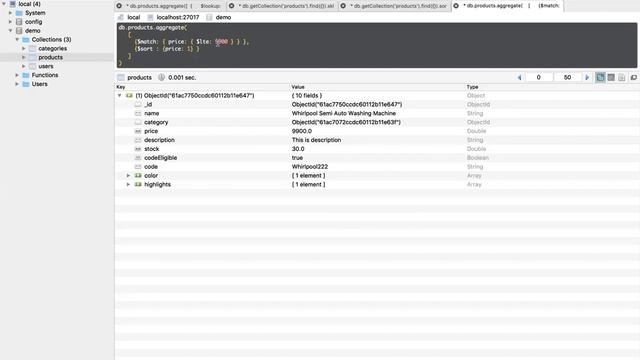Click the local connection computer icon
The width and height of the screenshot is (640, 360).
[13, 4]
